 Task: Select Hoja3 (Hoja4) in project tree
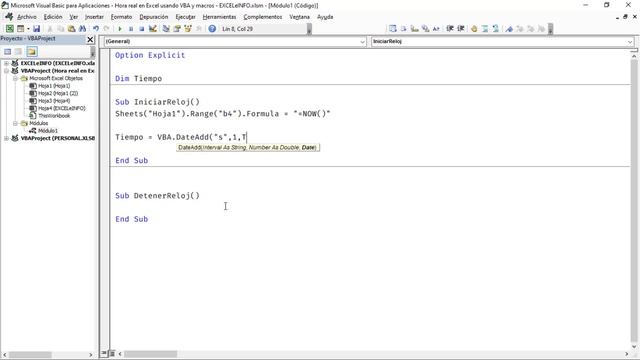54,100
